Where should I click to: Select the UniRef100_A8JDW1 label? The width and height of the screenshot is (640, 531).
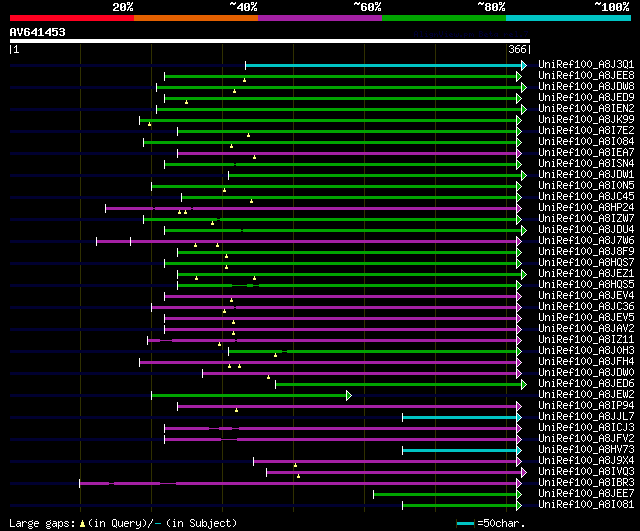(x=586, y=175)
